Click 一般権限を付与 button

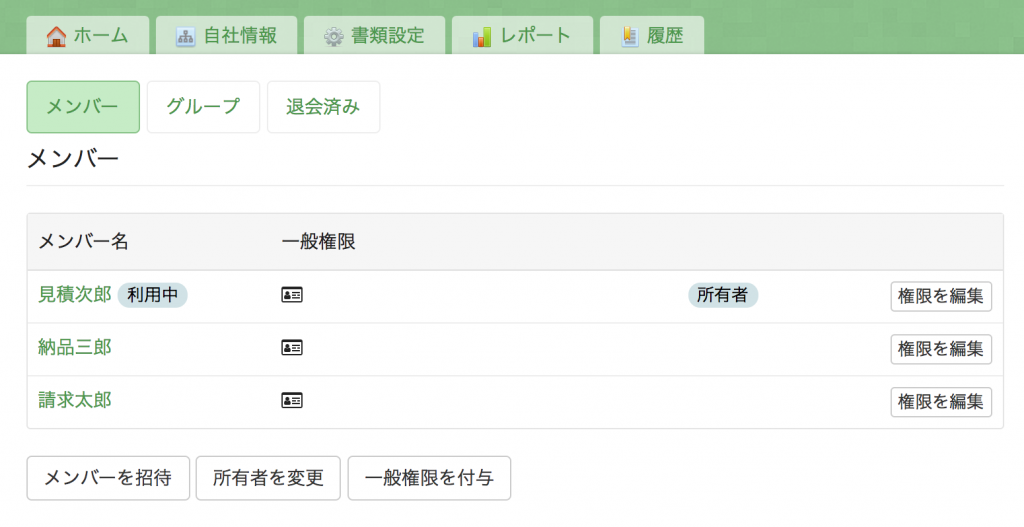[x=429, y=478]
